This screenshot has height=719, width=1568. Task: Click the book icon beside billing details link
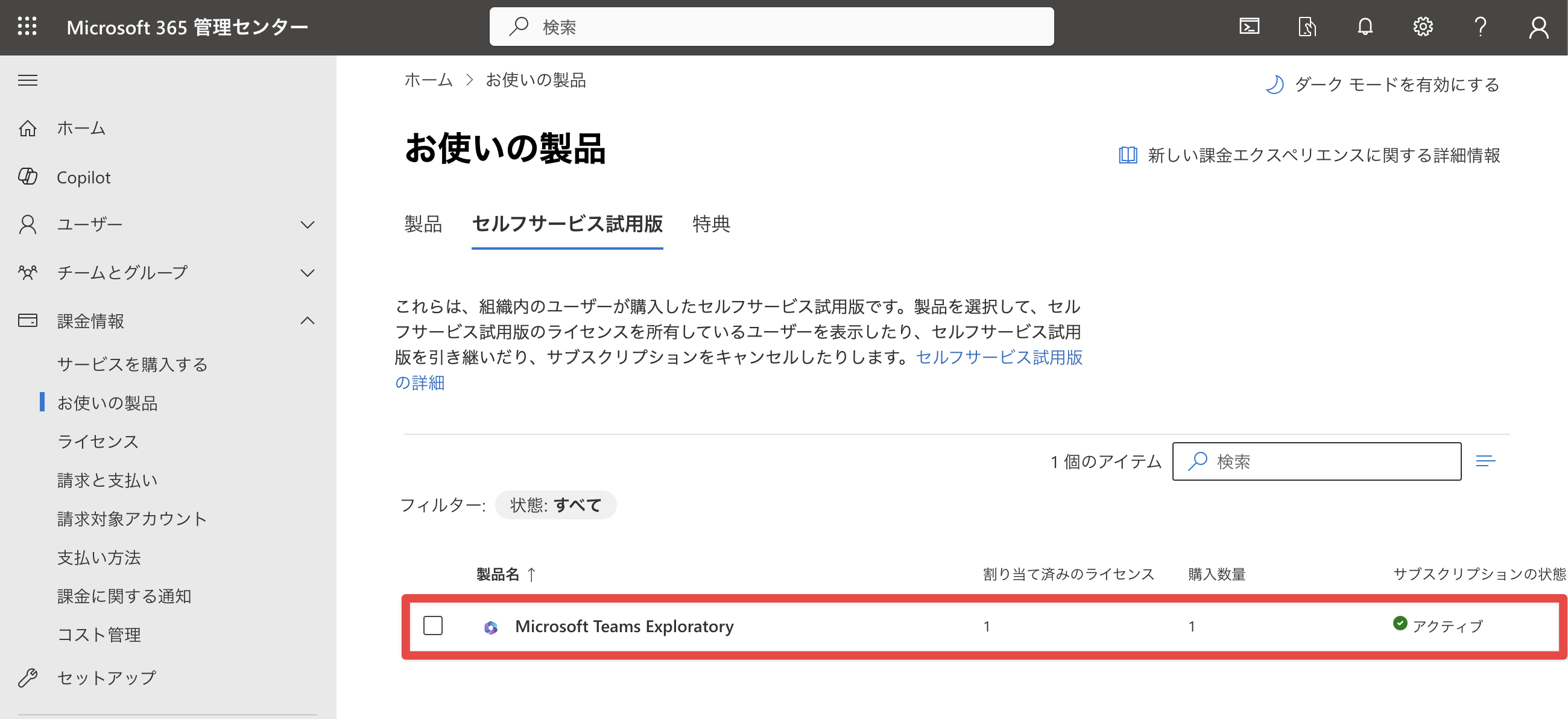pos(1128,155)
